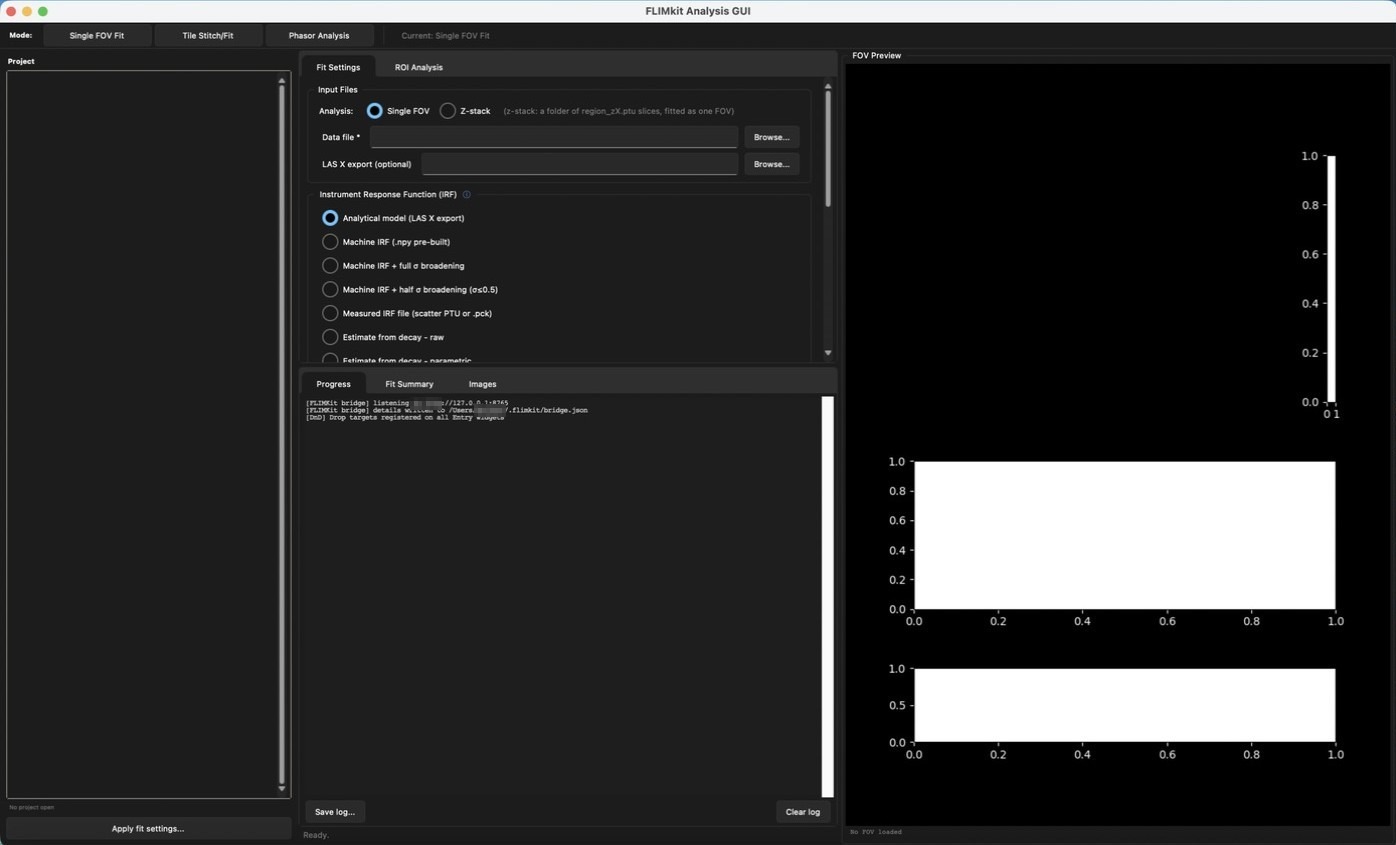Browse for the Data file
Image resolution: width=1396 pixels, height=845 pixels.
pos(771,137)
